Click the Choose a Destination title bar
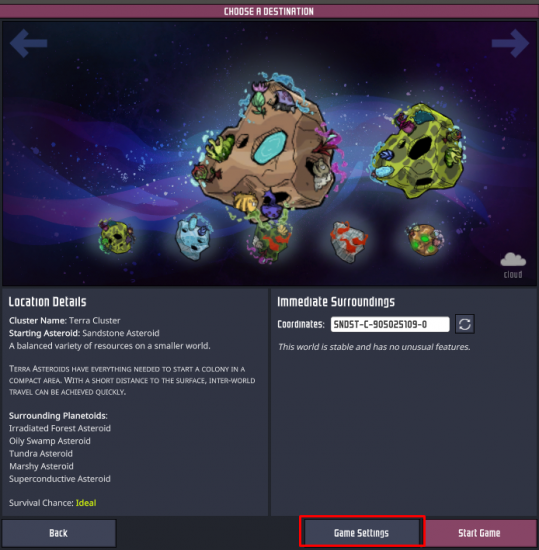Screen dimensions: 539x550 (x=269, y=11)
